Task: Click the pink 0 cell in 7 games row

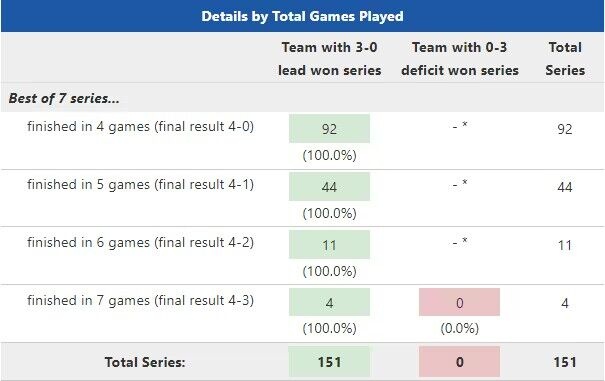Action: [459, 302]
